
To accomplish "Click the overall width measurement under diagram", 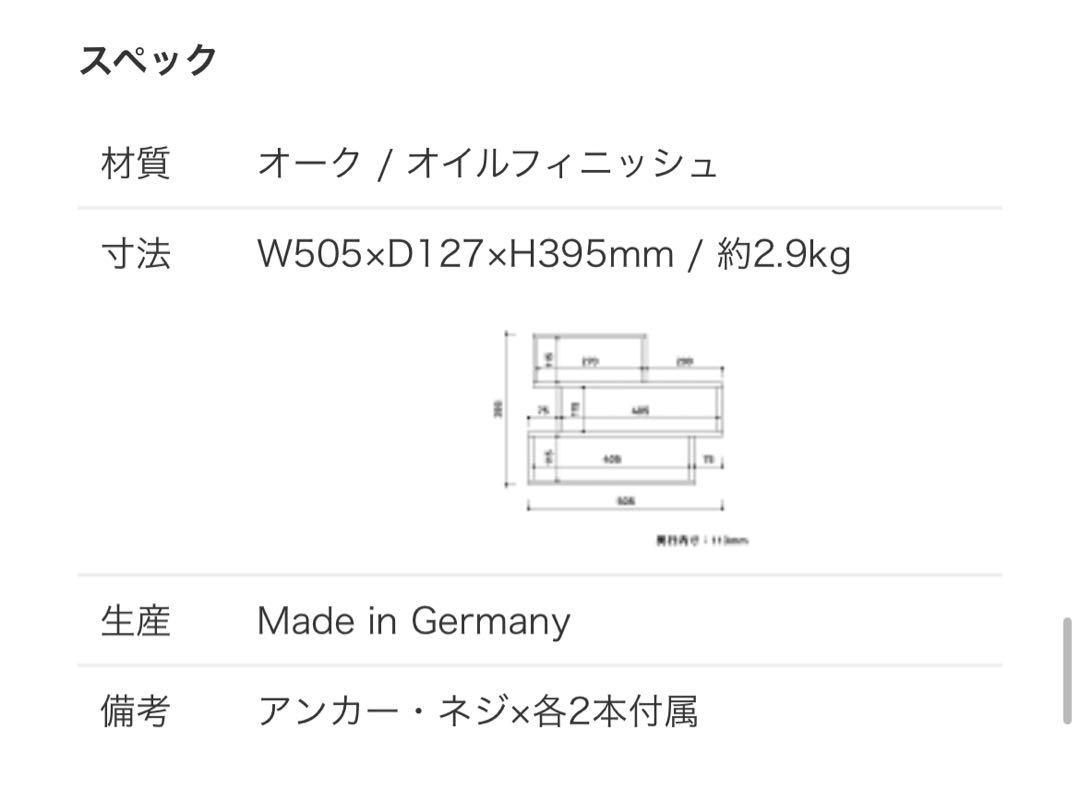I will pos(625,505).
